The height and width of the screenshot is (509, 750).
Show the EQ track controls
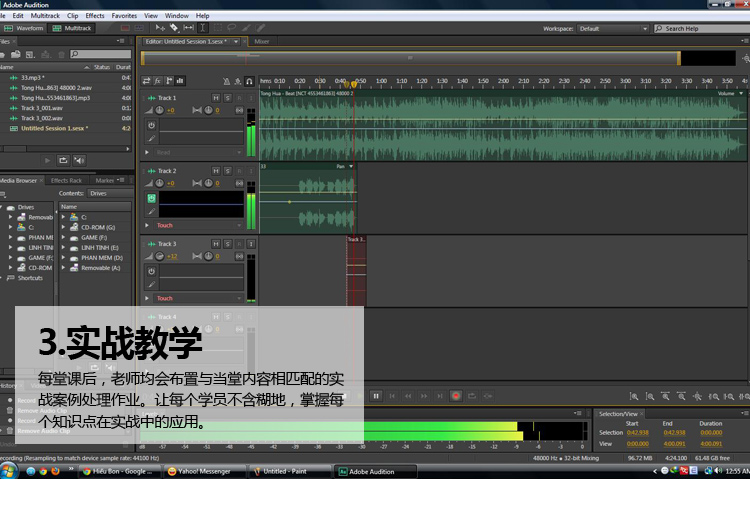click(180, 81)
